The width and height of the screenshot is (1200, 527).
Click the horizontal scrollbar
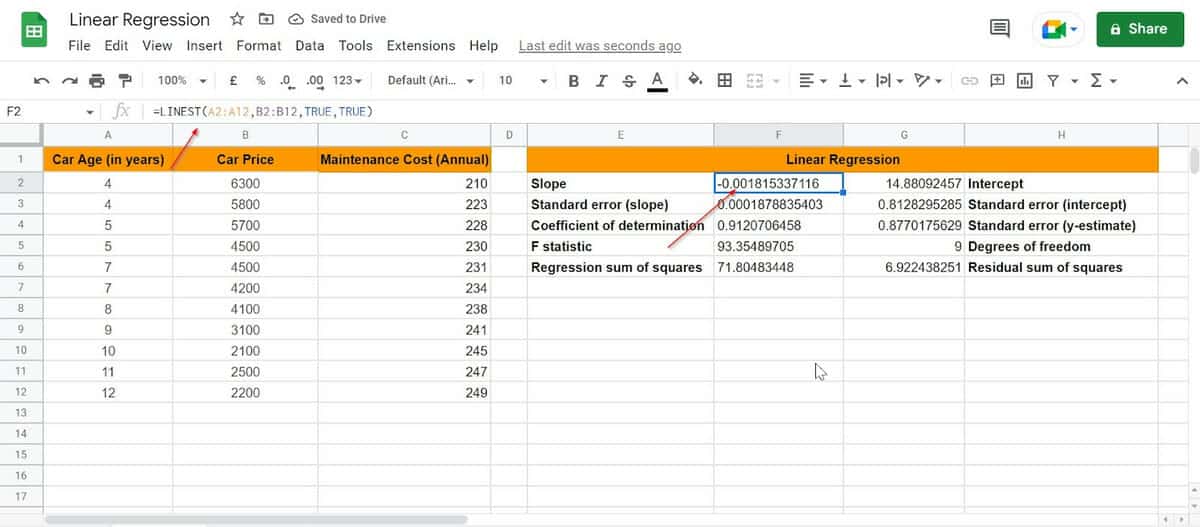click(x=255, y=519)
